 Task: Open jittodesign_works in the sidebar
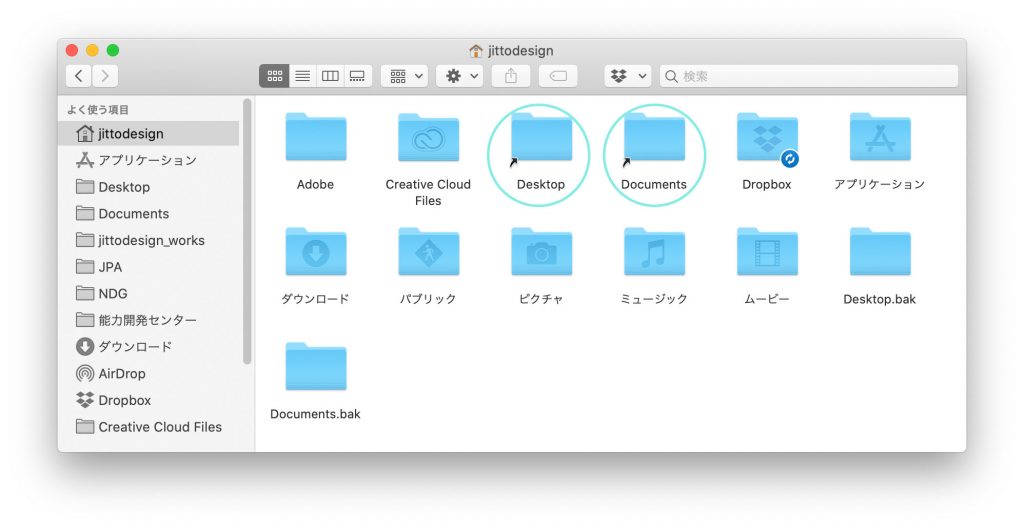coord(149,240)
